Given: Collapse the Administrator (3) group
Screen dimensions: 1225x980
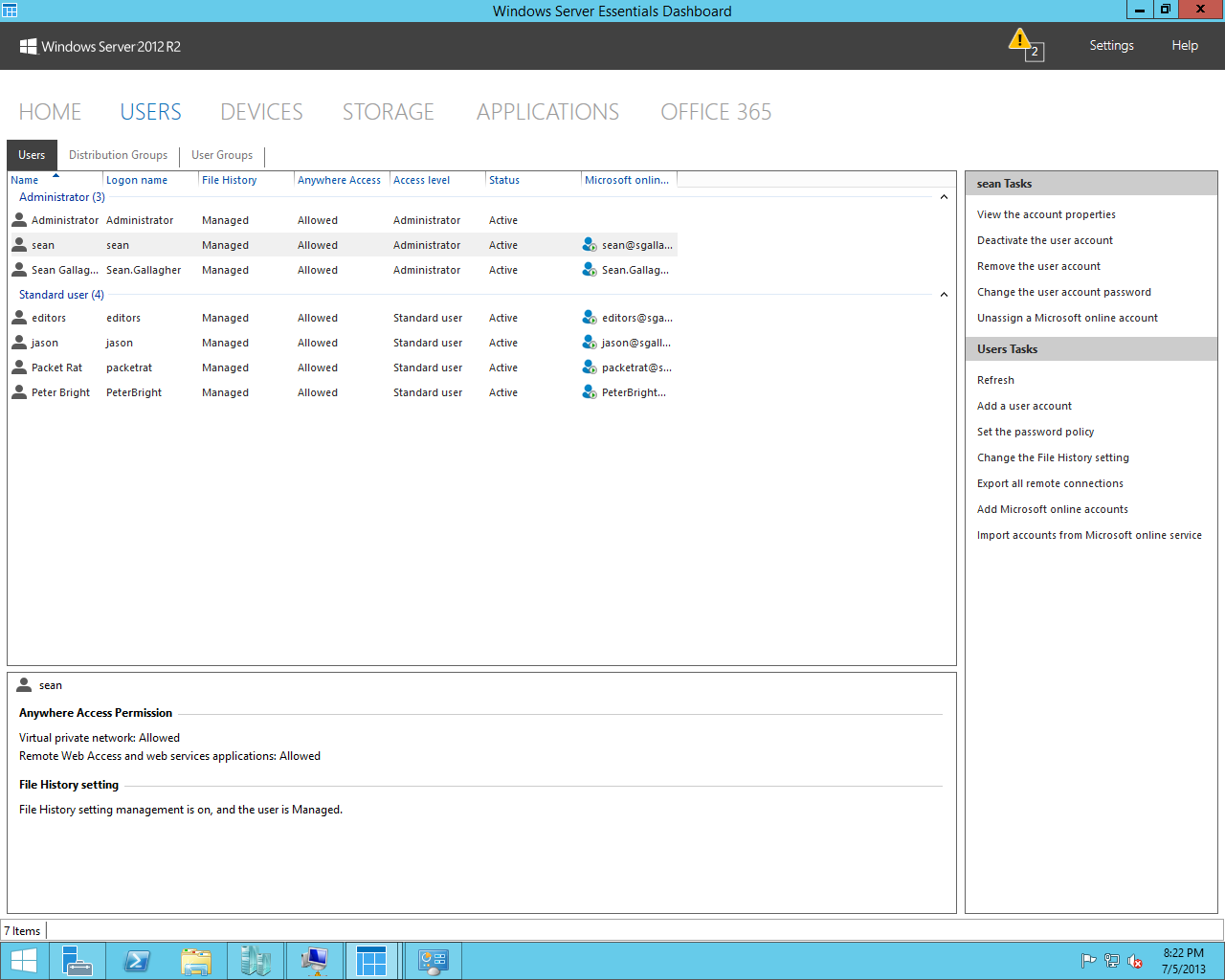Looking at the screenshot, I should coord(944,196).
